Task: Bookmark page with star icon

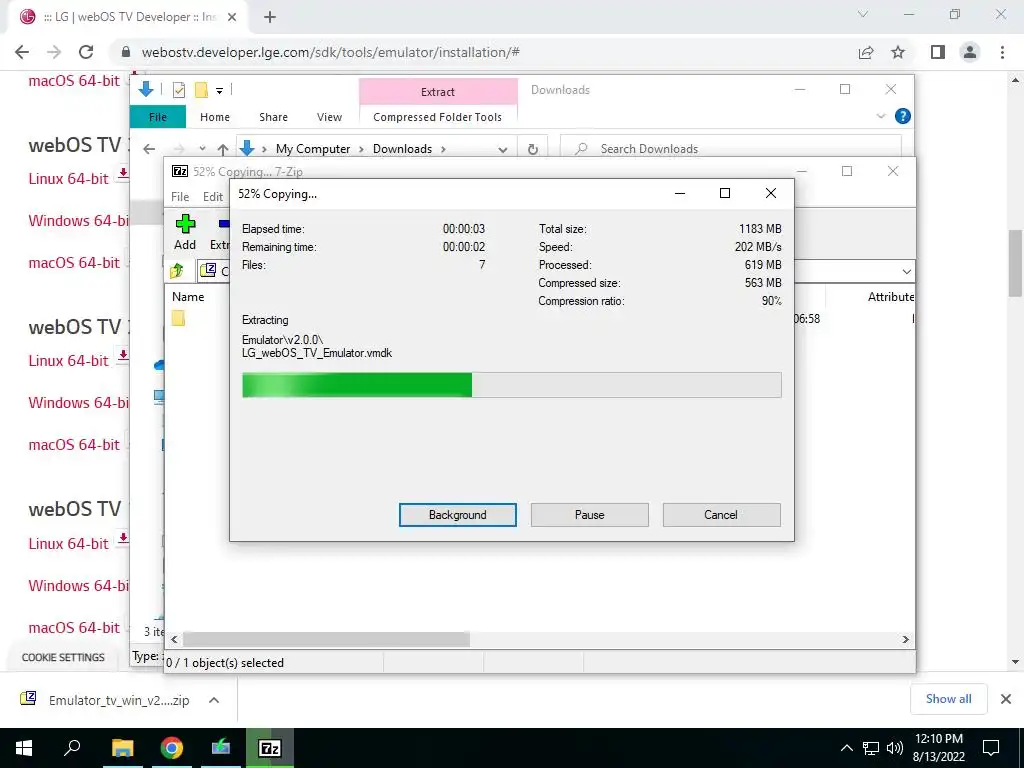Action: [898, 52]
